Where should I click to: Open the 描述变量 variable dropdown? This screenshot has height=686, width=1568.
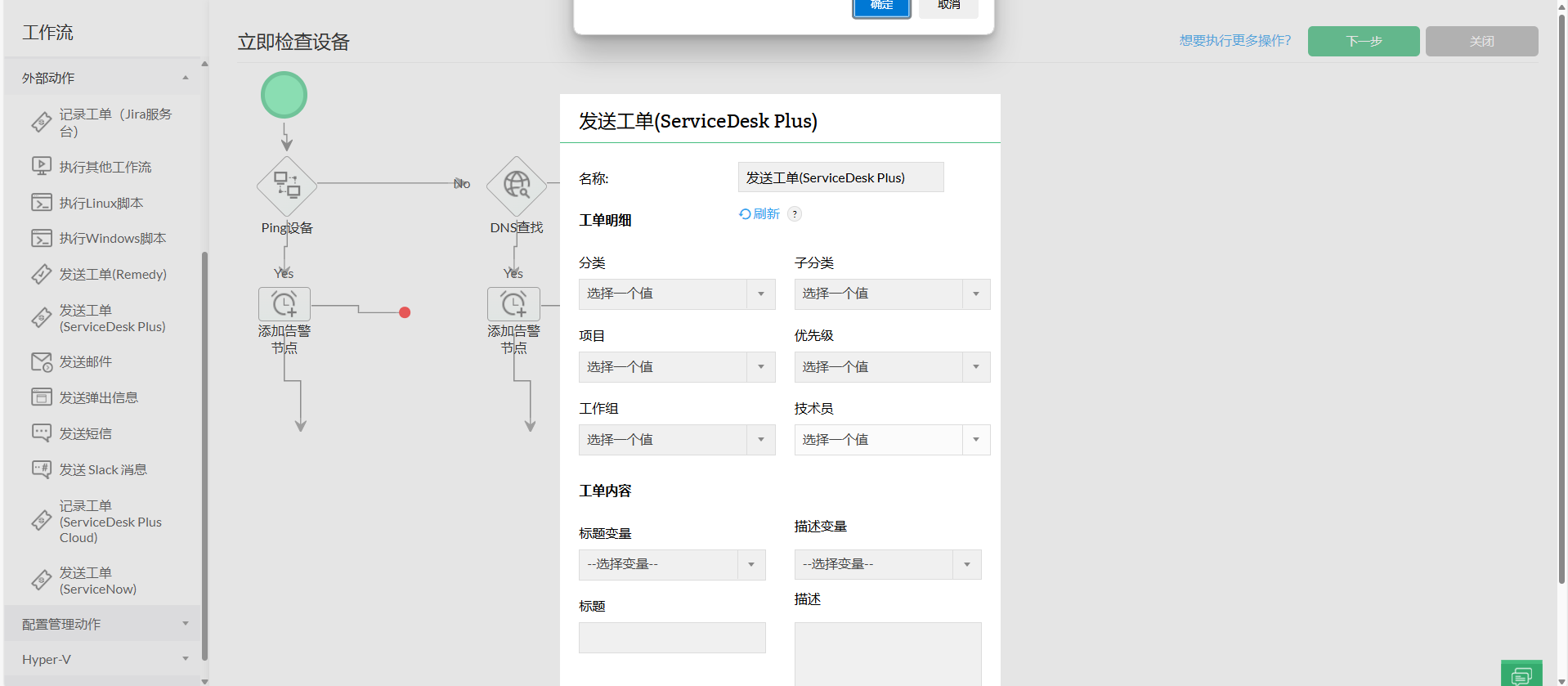pyautogui.click(x=888, y=565)
